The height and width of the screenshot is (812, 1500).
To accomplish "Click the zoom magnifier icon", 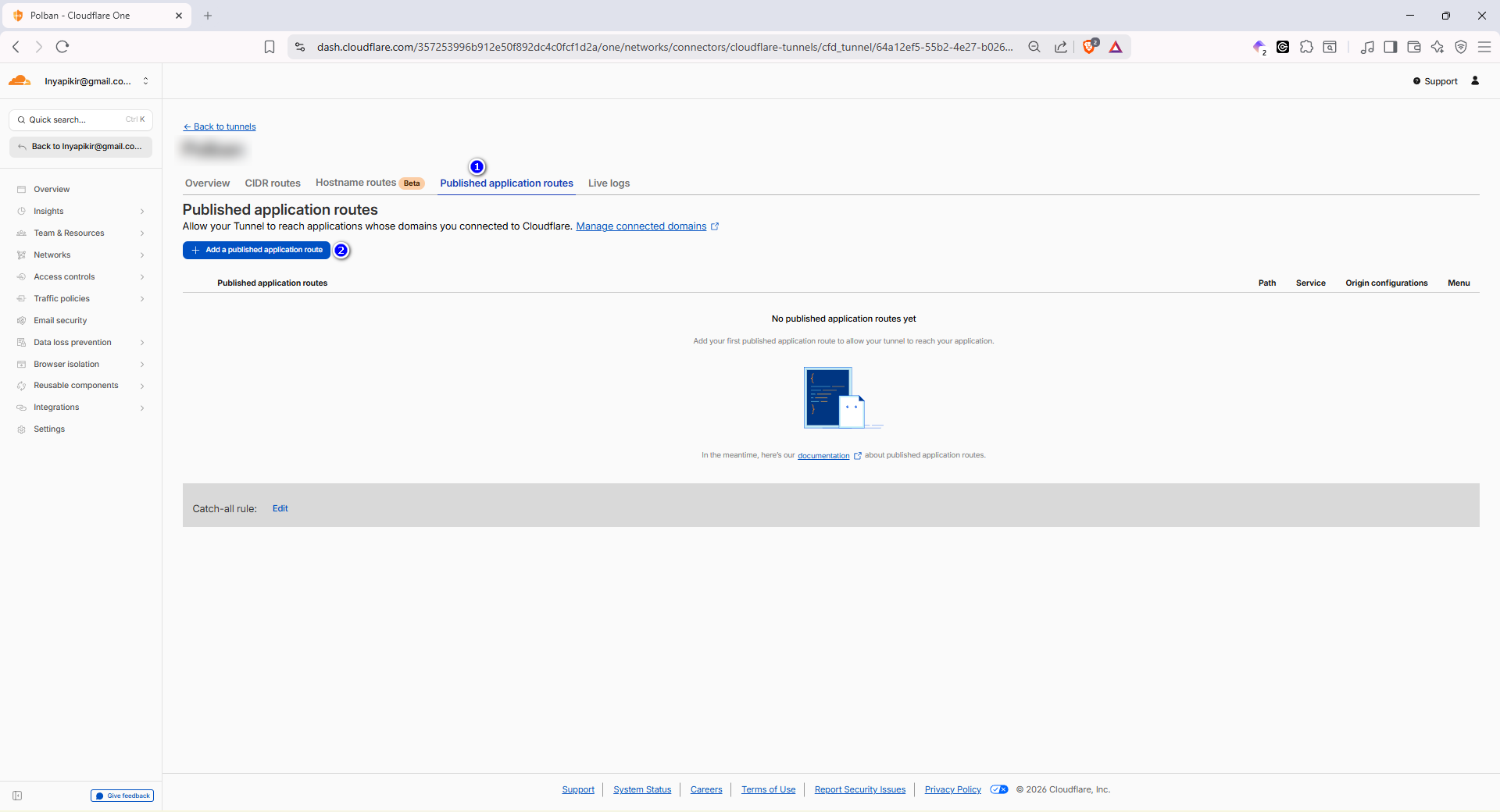I will 1034,47.
